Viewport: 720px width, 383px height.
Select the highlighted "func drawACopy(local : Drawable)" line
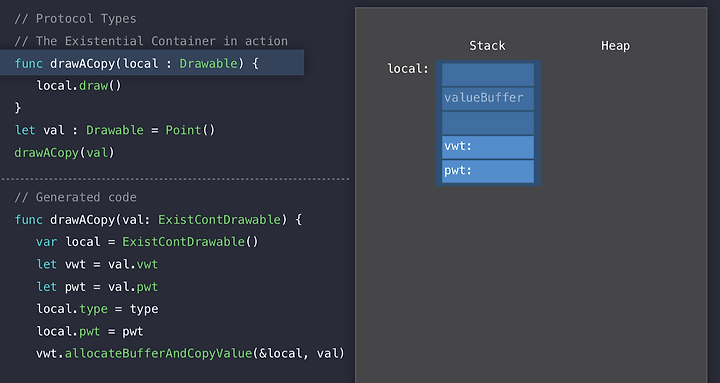[152, 63]
